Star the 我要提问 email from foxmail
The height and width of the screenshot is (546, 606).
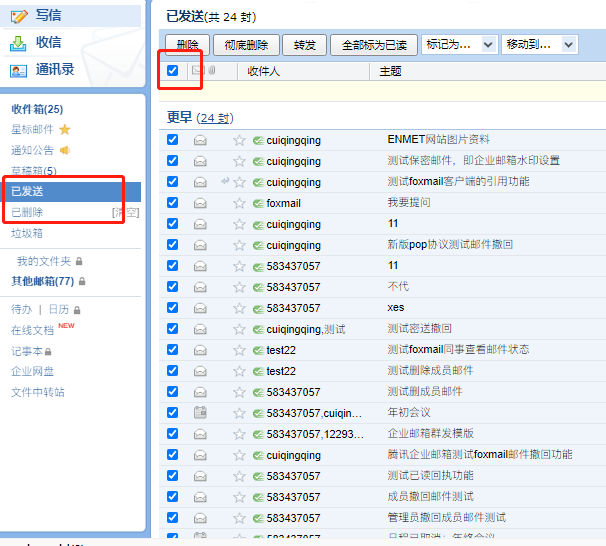[239, 203]
